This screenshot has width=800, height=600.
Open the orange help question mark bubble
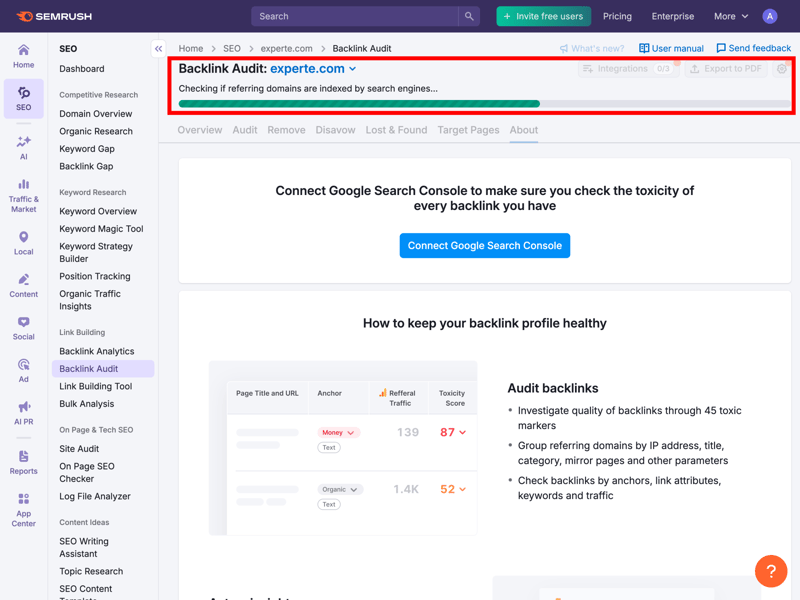click(x=771, y=571)
